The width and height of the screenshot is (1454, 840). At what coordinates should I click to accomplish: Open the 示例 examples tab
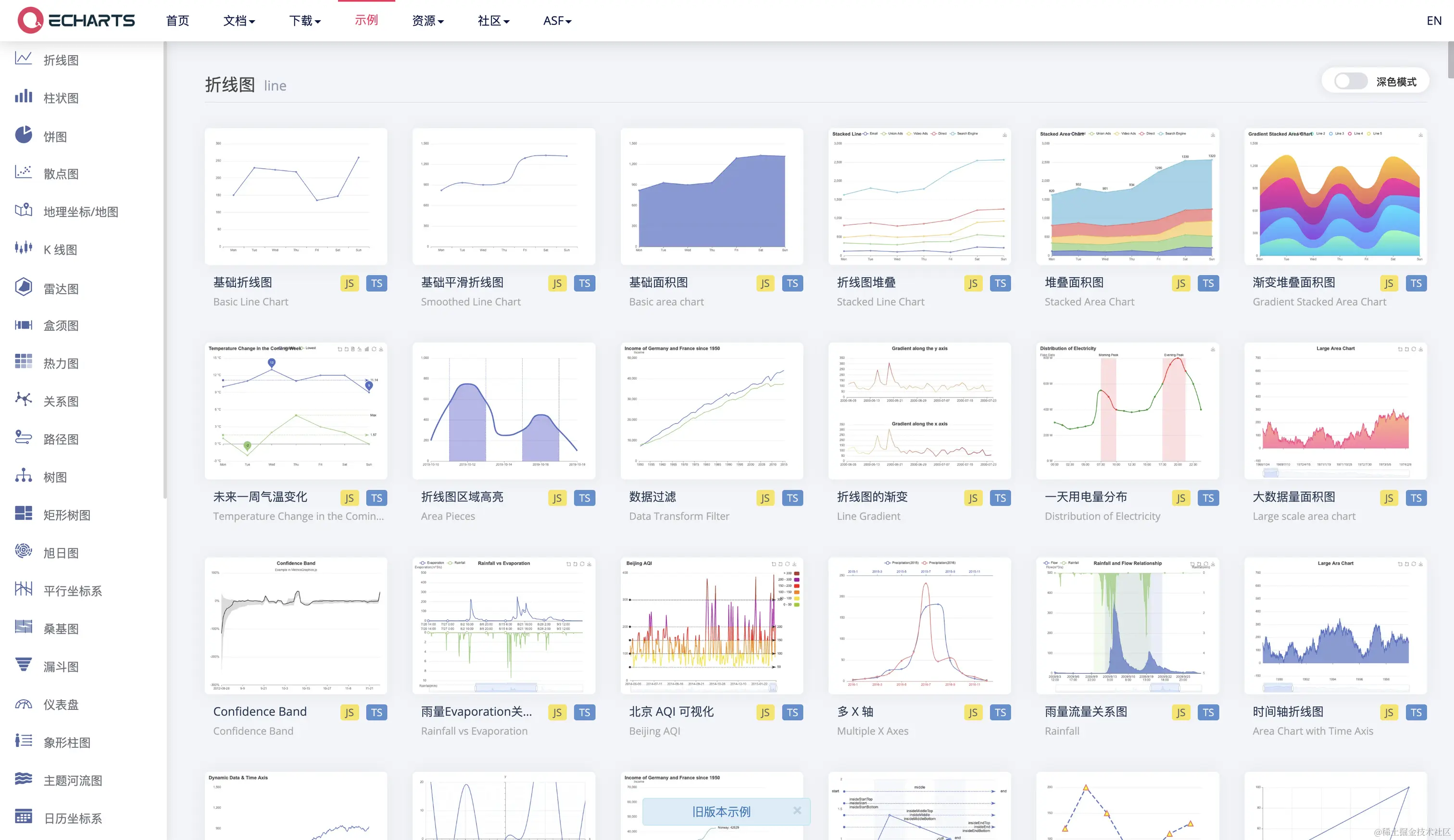pos(366,20)
